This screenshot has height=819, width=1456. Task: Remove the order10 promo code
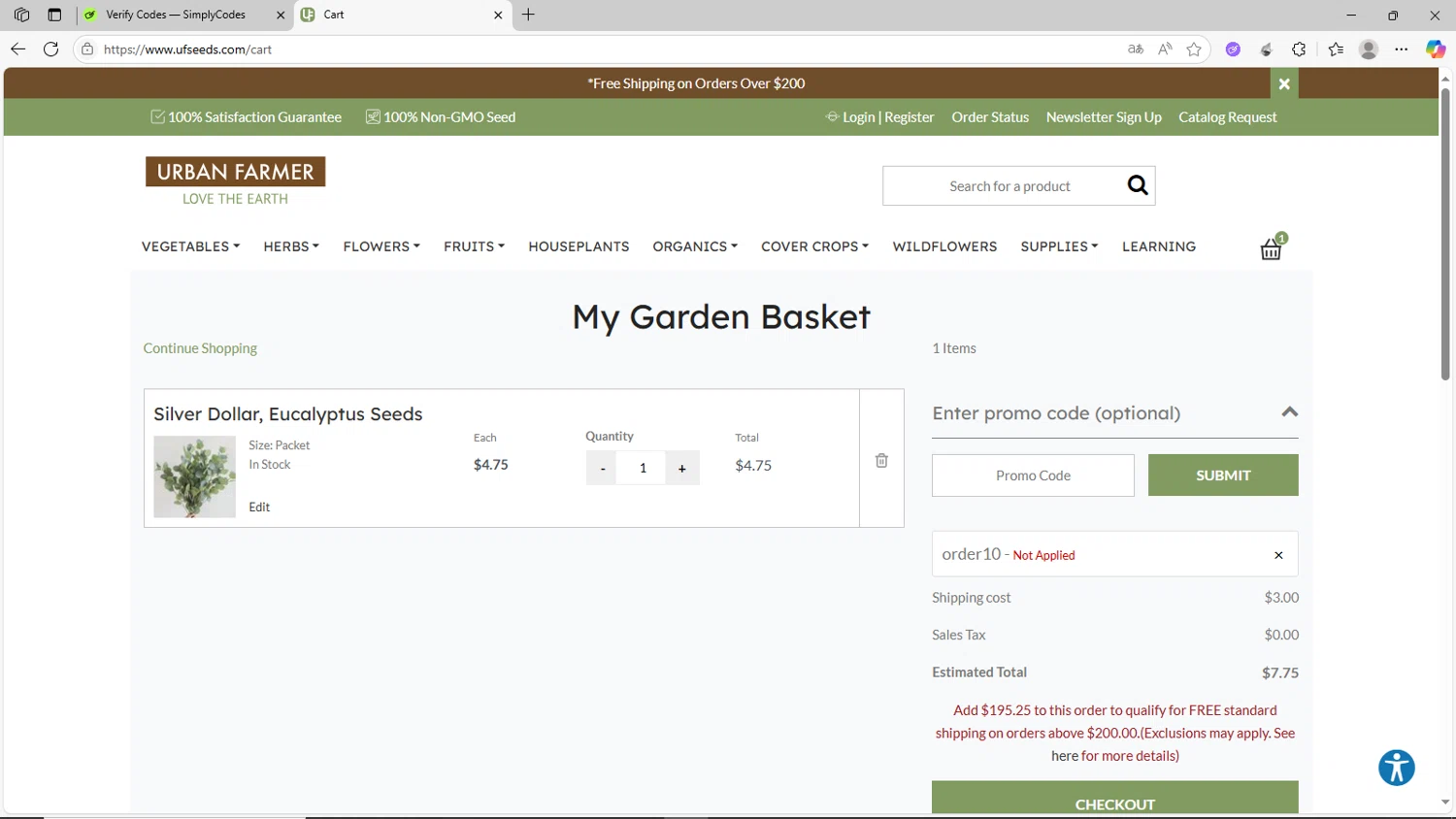point(1278,555)
